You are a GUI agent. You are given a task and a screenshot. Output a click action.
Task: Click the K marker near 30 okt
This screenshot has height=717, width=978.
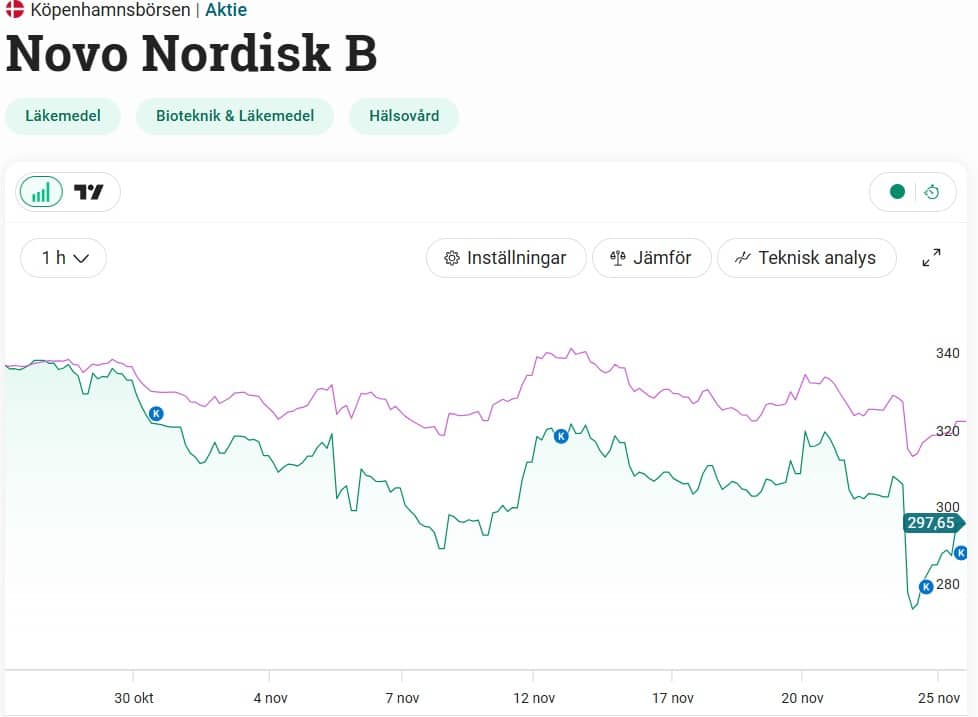point(155,413)
